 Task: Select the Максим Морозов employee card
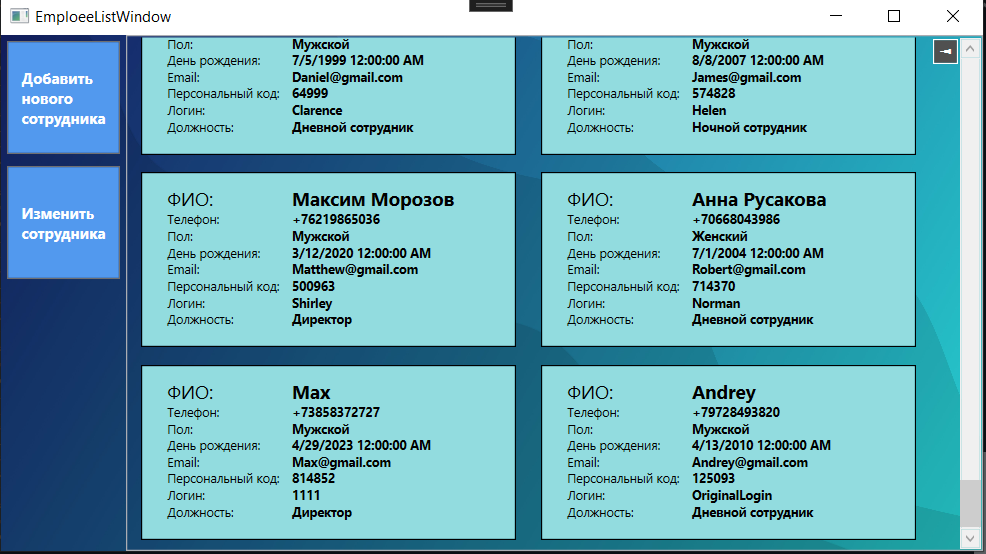[328, 260]
